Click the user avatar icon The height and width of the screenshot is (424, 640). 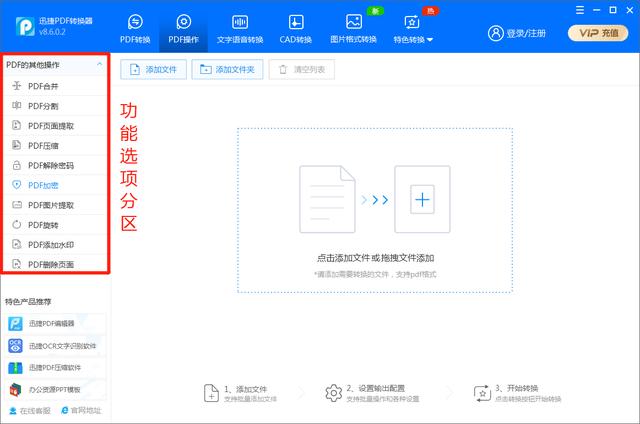tap(496, 33)
